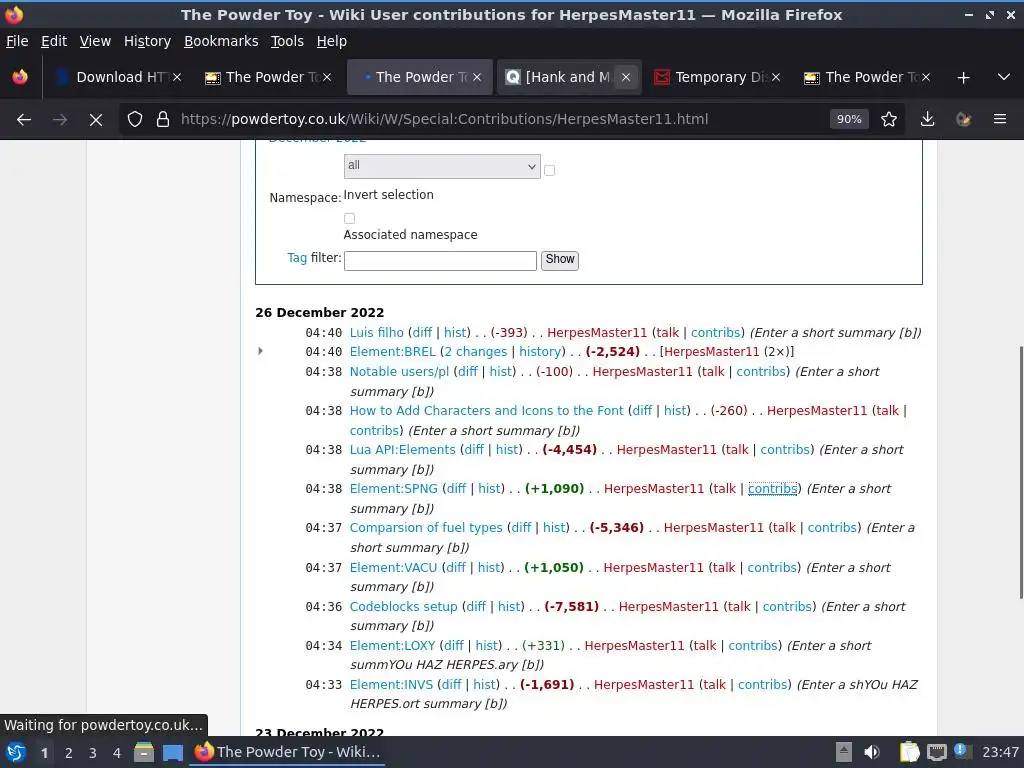Close the Hank and M tab

click(626, 78)
